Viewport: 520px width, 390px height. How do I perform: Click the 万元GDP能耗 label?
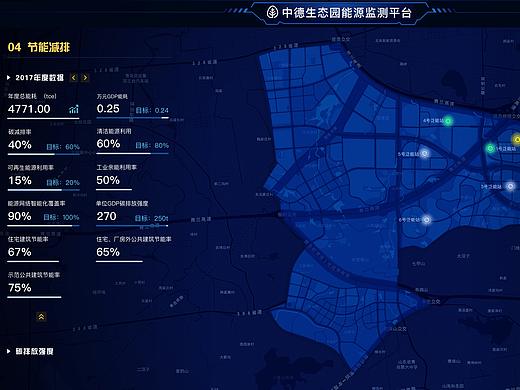(x=112, y=96)
